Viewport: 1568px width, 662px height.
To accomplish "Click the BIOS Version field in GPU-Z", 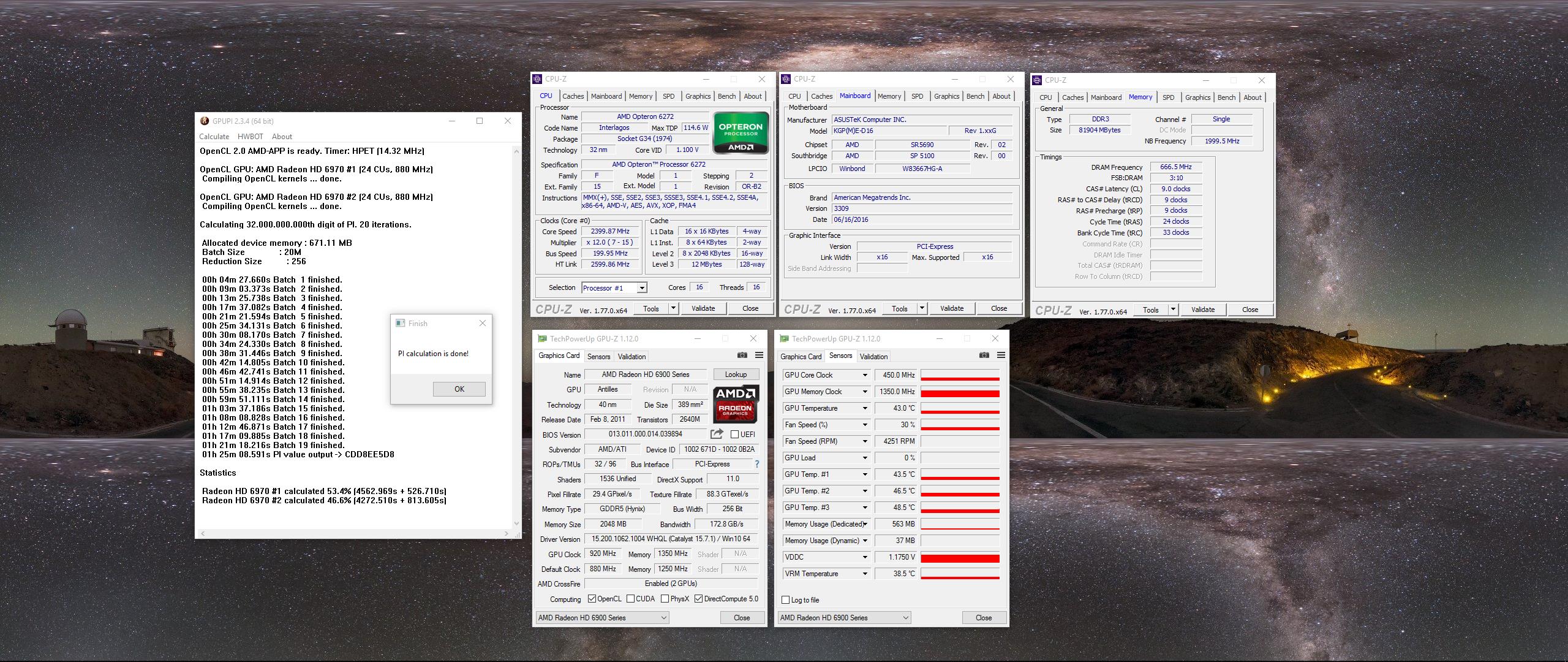I will pos(646,434).
